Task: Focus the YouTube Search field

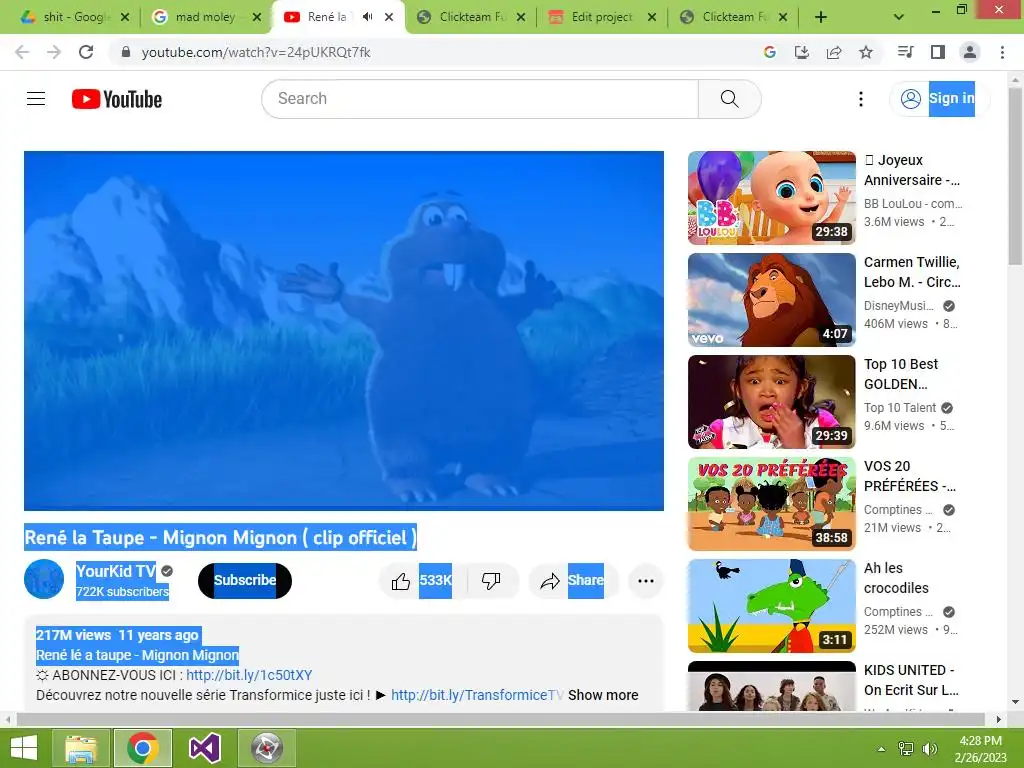Action: pos(480,99)
